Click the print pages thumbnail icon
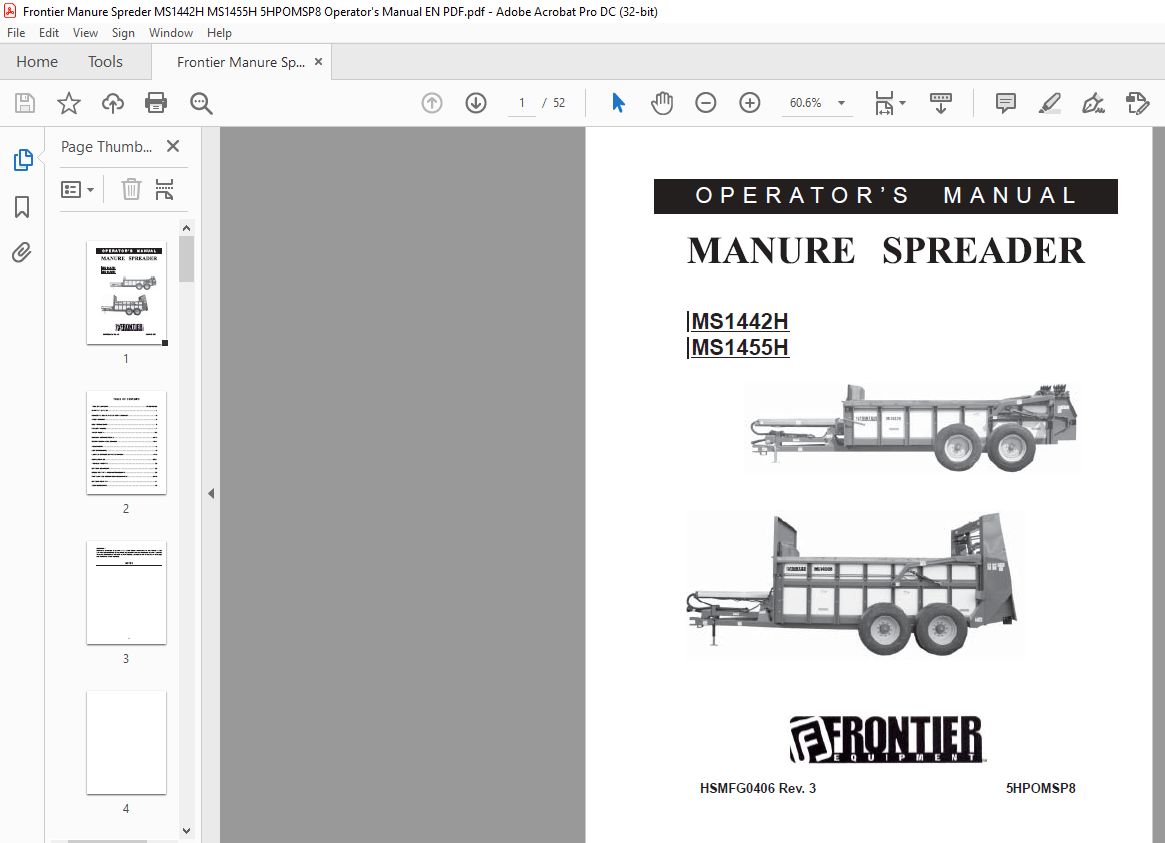Screen dimensions: 1165x843 (x=164, y=189)
